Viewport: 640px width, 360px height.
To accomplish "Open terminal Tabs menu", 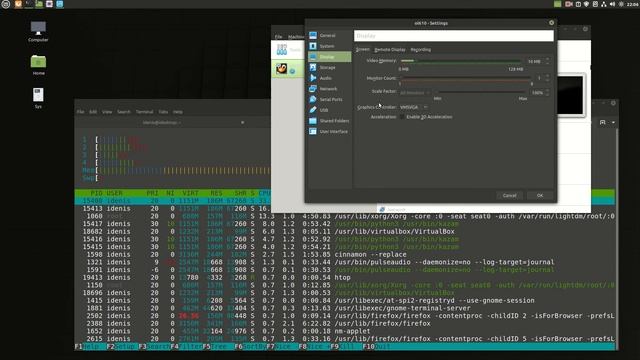I will [163, 111].
